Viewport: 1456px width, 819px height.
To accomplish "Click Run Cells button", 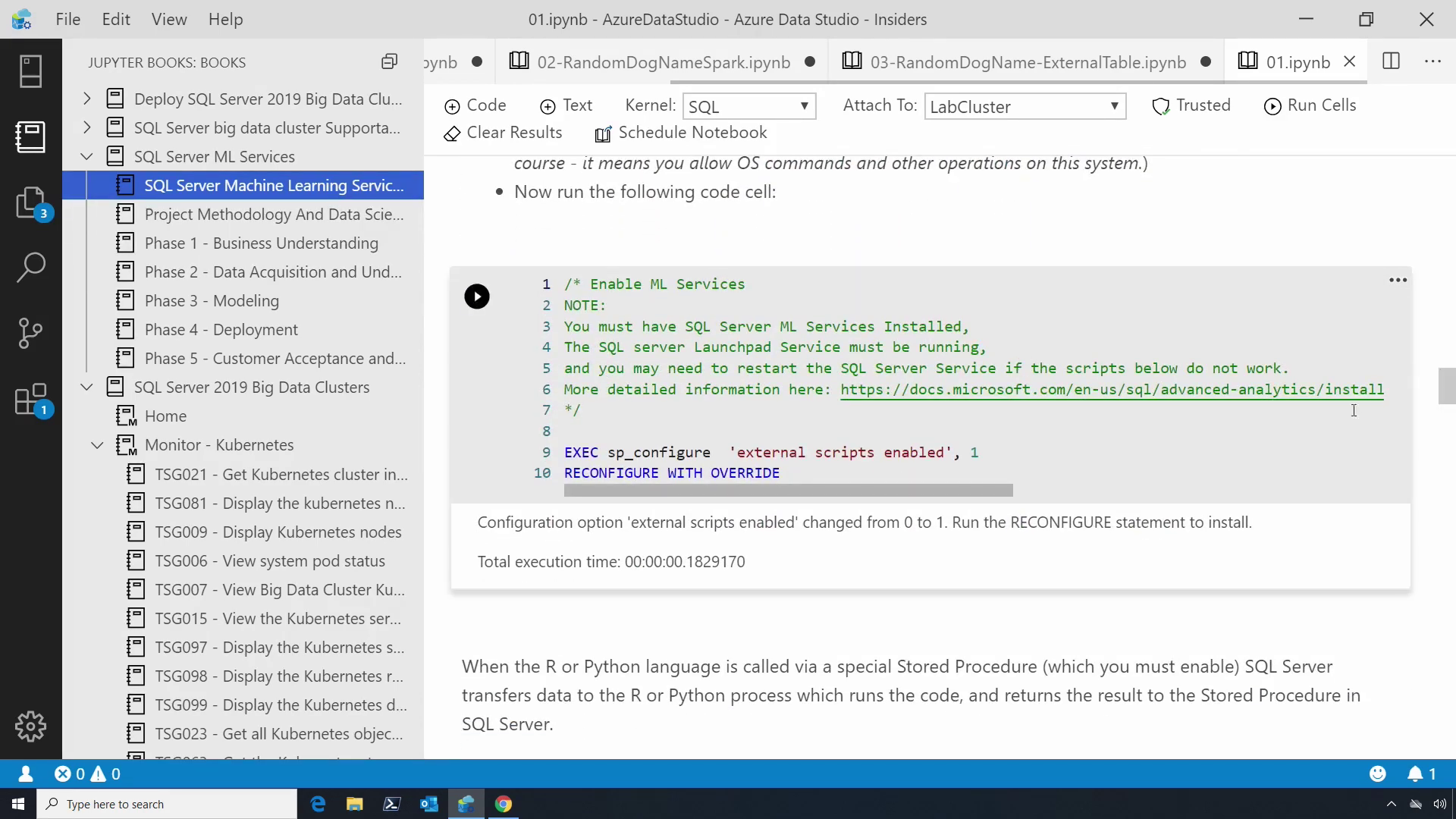I will (x=1310, y=105).
